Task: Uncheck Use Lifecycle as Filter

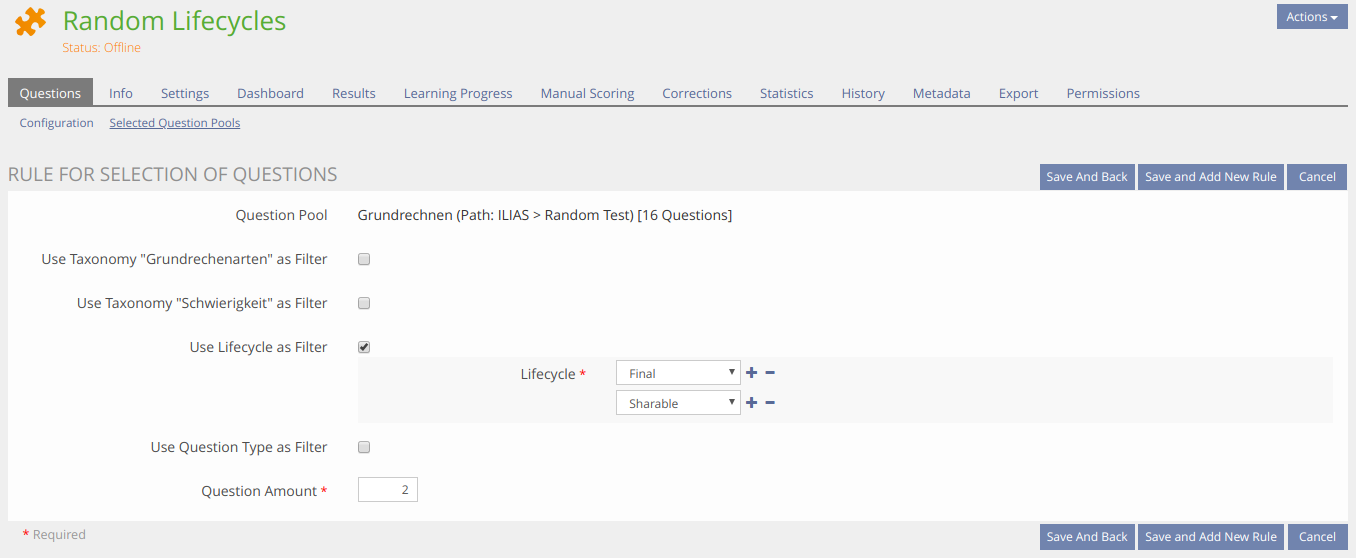Action: (x=364, y=347)
